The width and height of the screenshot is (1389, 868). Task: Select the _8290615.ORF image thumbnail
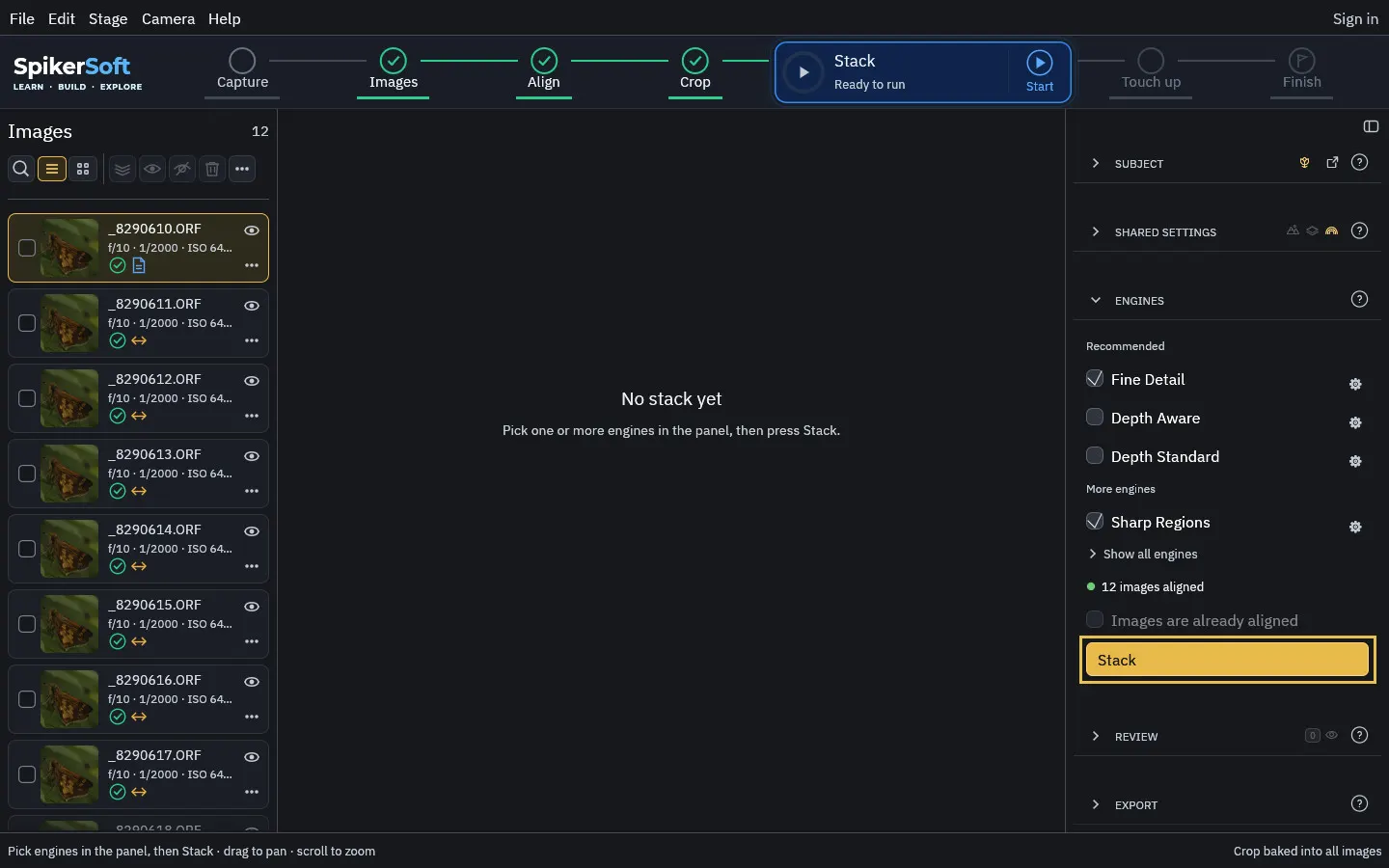point(69,624)
